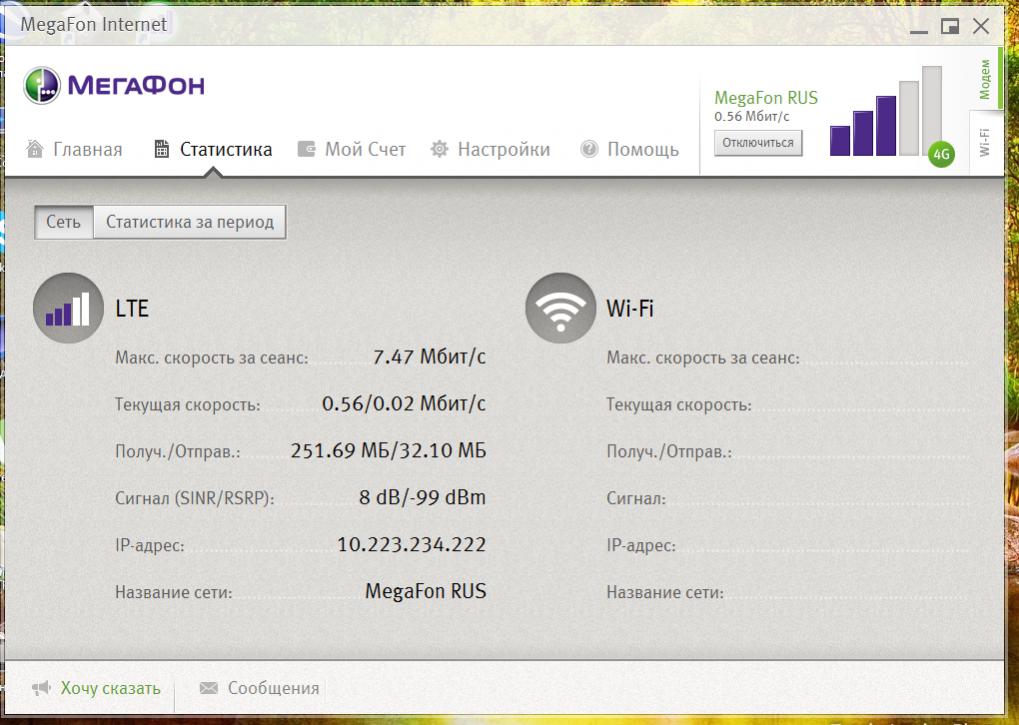Click the MegaFon logo
This screenshot has width=1019, height=725.
pyautogui.click(x=114, y=85)
